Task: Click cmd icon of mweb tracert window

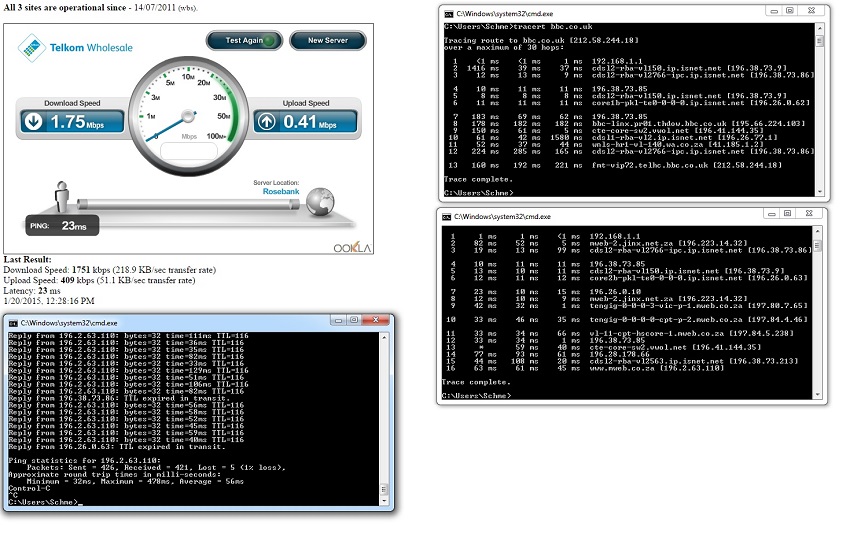Action: pyautogui.click(x=448, y=216)
